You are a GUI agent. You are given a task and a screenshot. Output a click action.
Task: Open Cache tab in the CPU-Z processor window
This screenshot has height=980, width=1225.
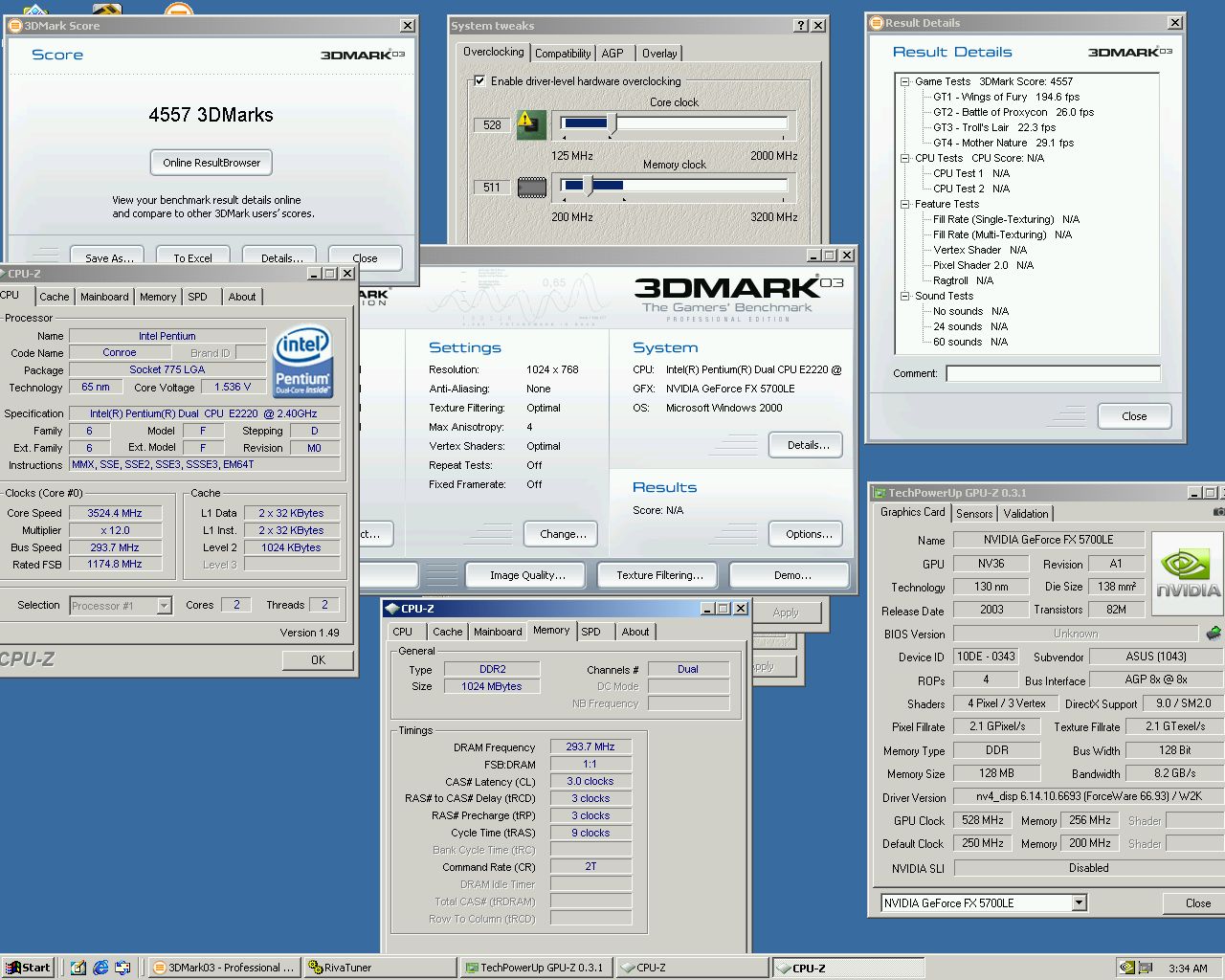click(55, 297)
